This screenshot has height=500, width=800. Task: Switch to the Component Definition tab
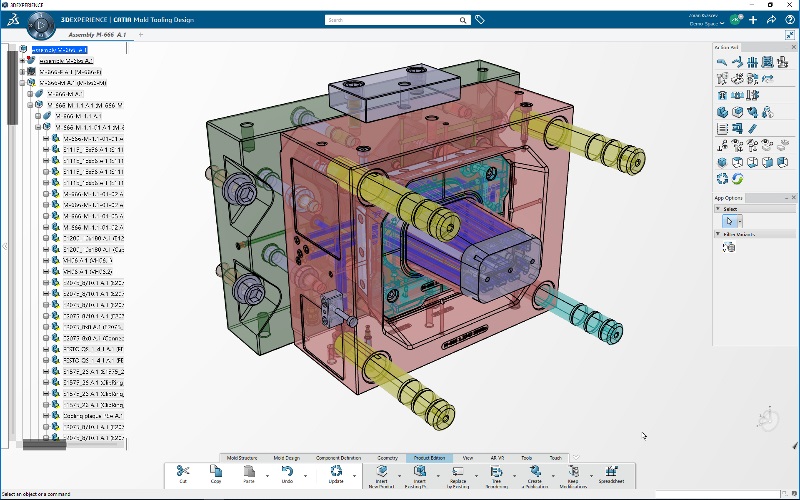pyautogui.click(x=338, y=457)
